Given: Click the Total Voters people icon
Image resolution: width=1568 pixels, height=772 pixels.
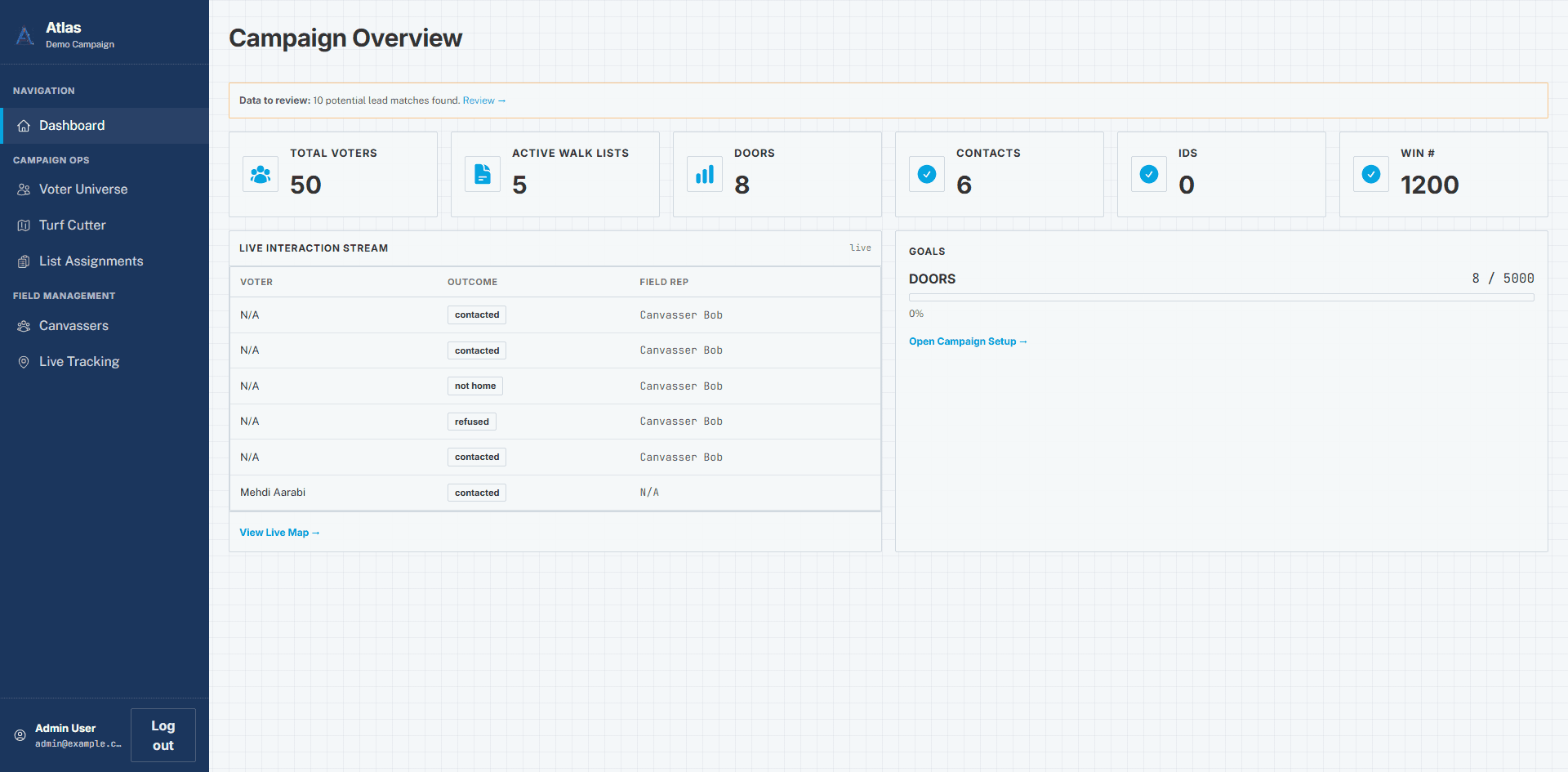Looking at the screenshot, I should pyautogui.click(x=261, y=174).
